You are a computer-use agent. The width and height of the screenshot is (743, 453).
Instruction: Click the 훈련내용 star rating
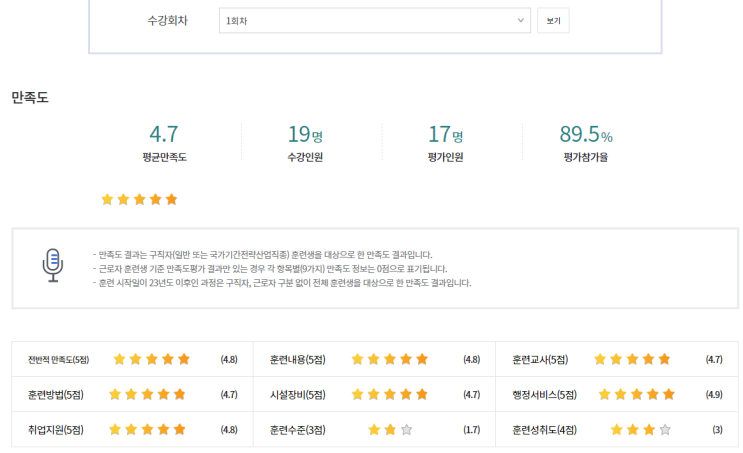pos(389,359)
